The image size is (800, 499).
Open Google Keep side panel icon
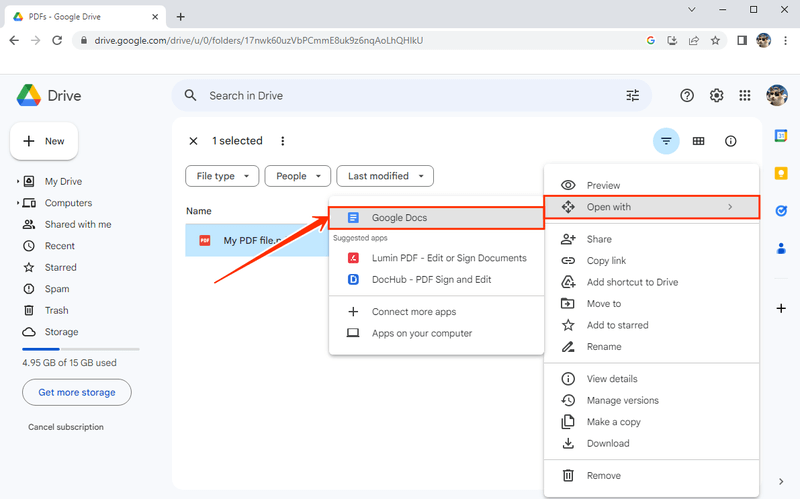pos(781,173)
